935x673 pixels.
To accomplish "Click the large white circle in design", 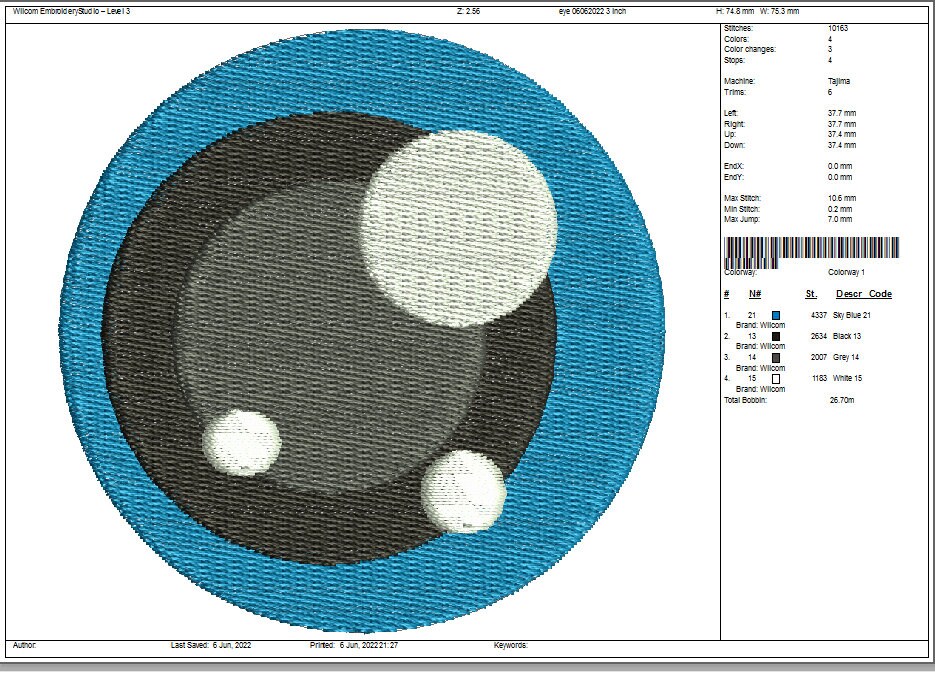I will click(x=459, y=228).
